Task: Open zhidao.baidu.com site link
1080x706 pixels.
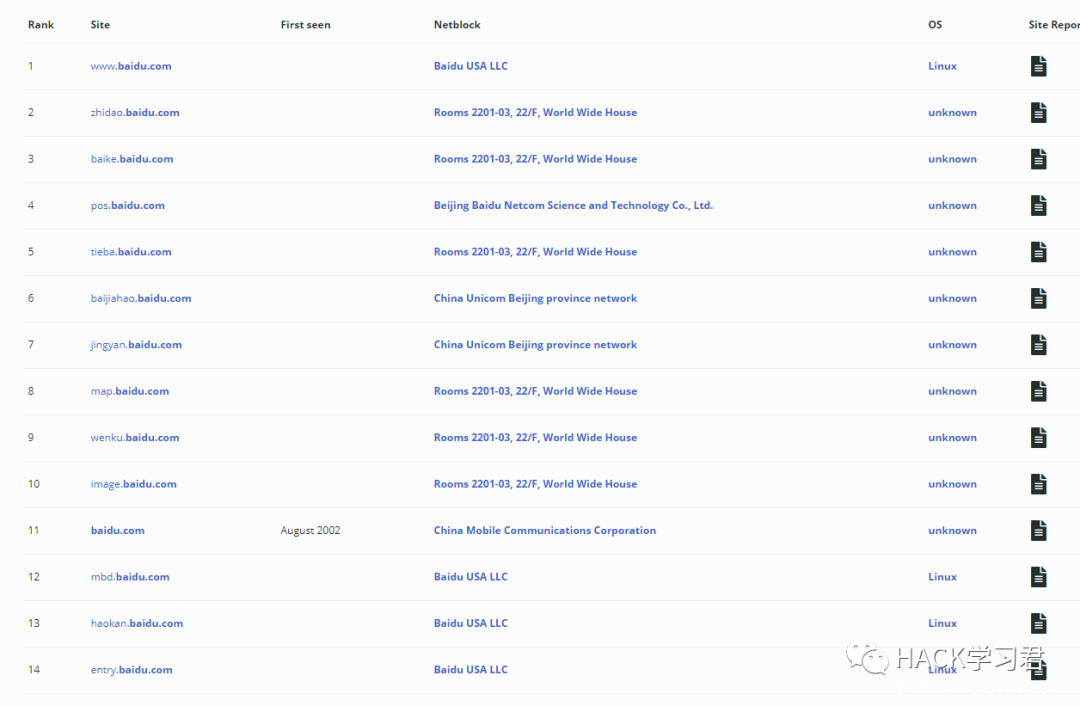Action: point(135,112)
